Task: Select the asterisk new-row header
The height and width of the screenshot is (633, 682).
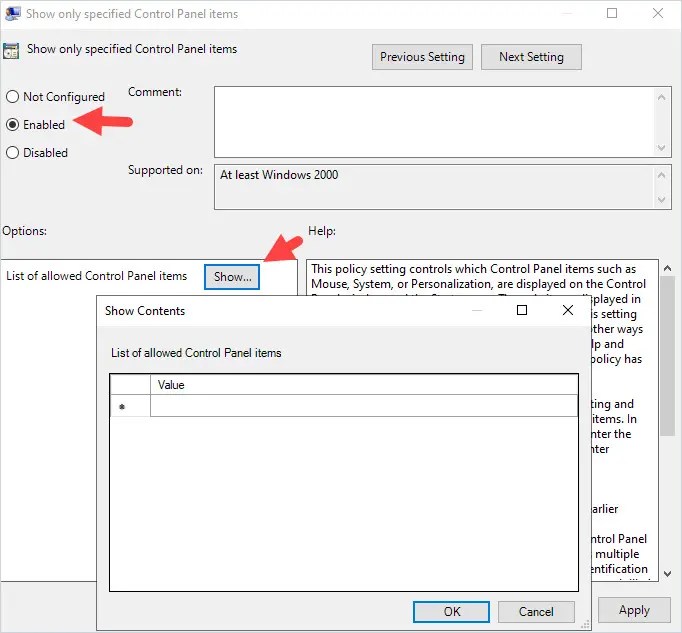Action: 130,406
